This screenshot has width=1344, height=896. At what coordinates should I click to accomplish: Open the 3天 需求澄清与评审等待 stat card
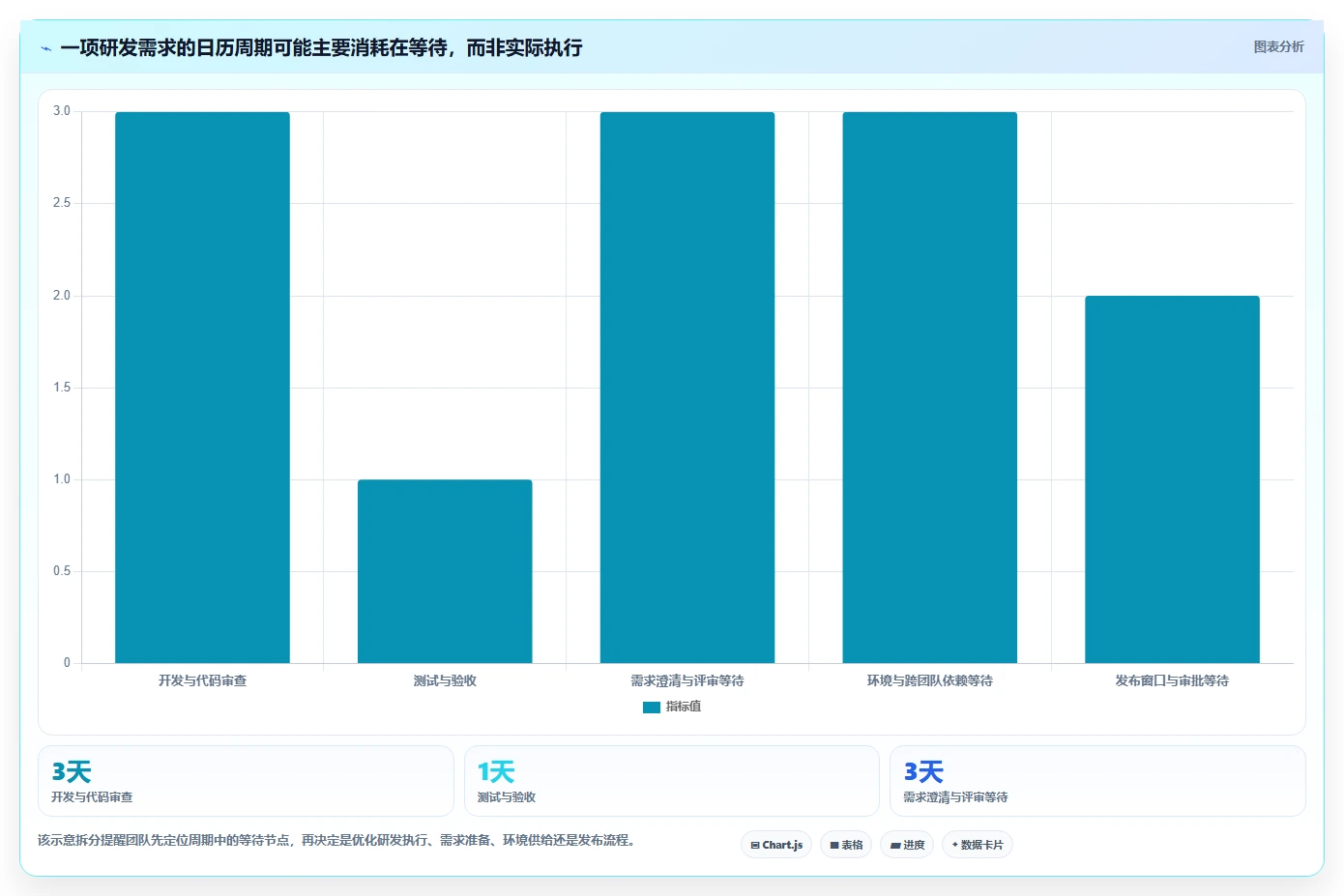[1097, 781]
